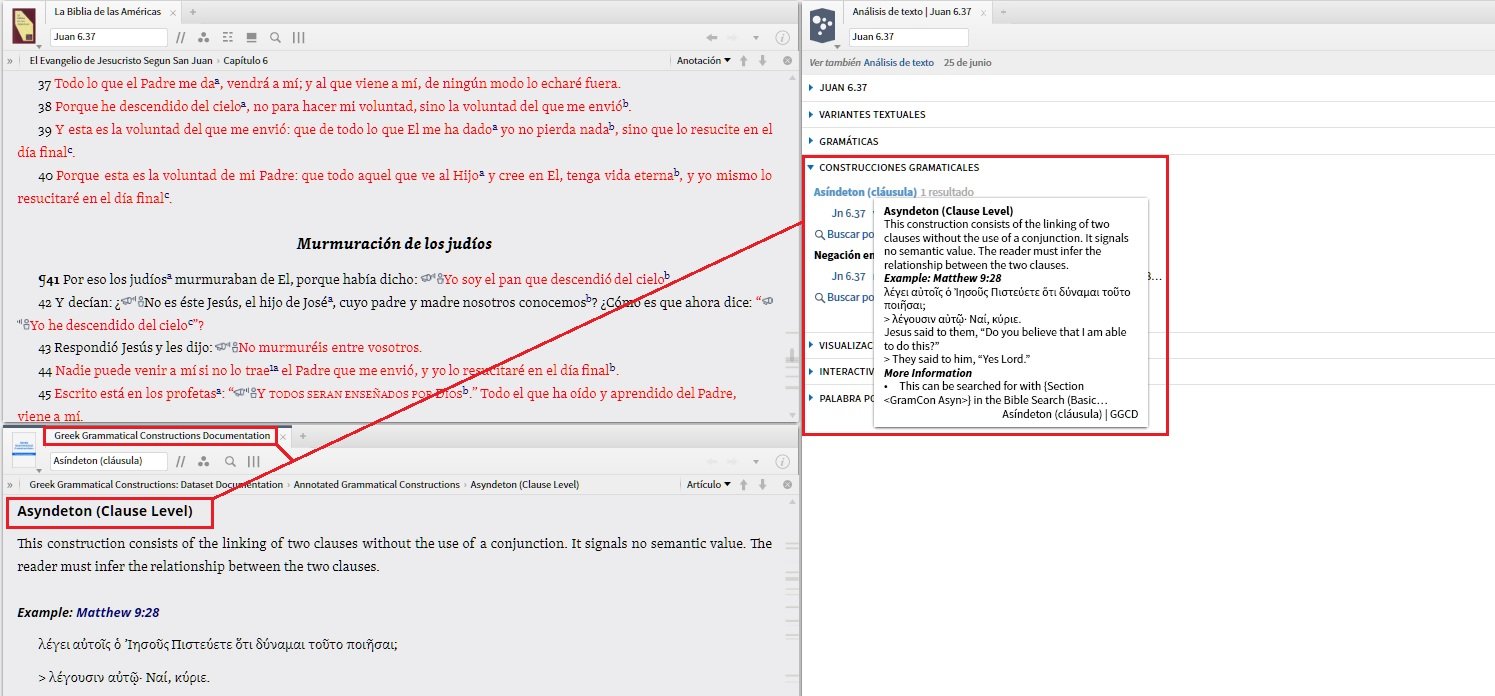The image size is (1495, 696).
Task: Add new tab beside Greek Grammatical Constructions tab
Action: [x=303, y=436]
